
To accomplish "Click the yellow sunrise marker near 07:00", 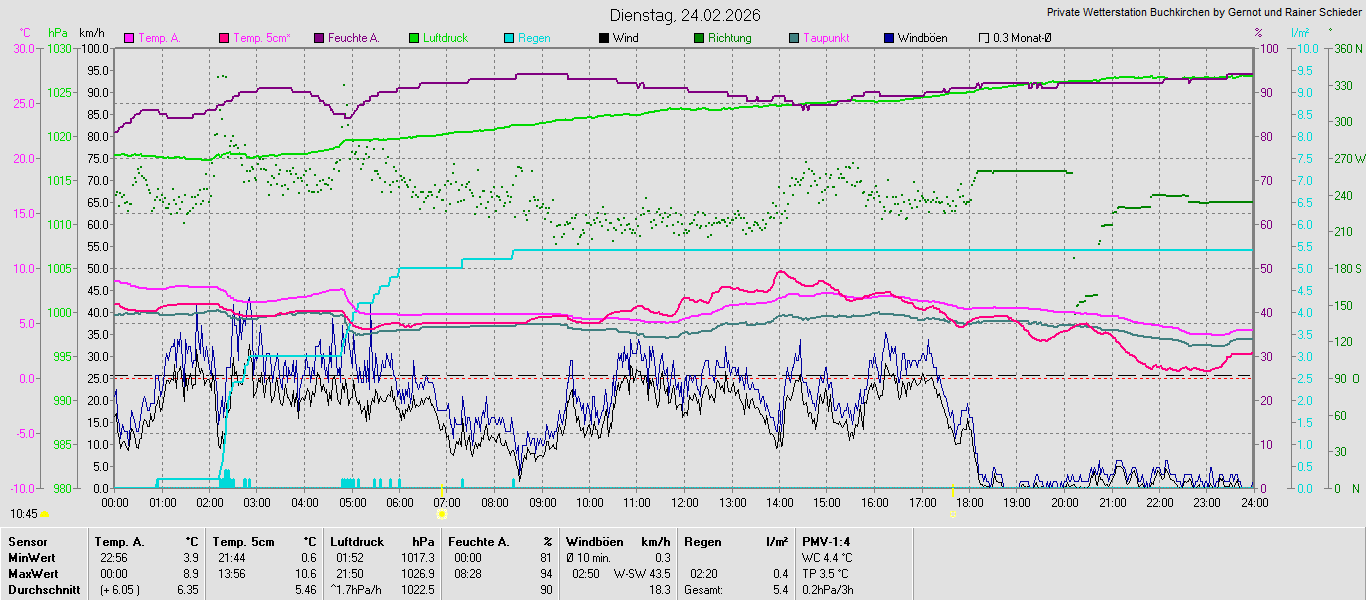I will point(441,514).
